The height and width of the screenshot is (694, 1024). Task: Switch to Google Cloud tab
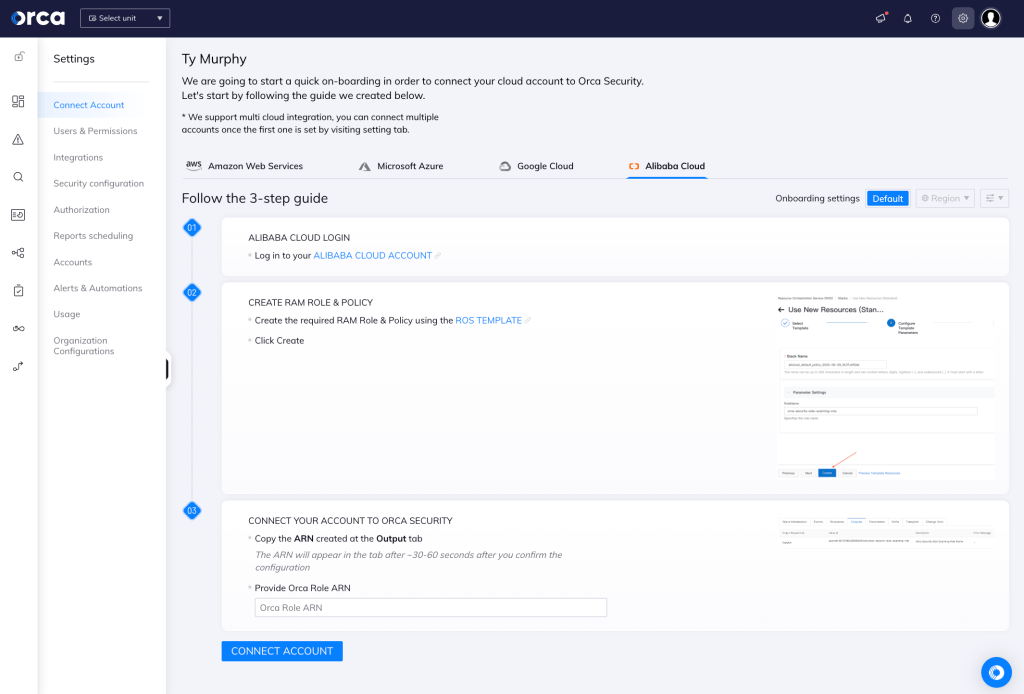point(537,166)
